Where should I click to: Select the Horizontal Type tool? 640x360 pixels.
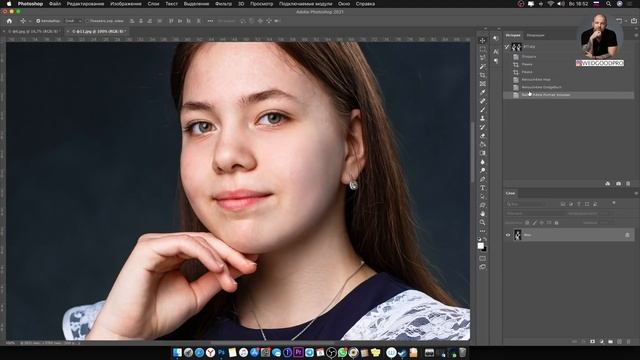[x=482, y=188]
